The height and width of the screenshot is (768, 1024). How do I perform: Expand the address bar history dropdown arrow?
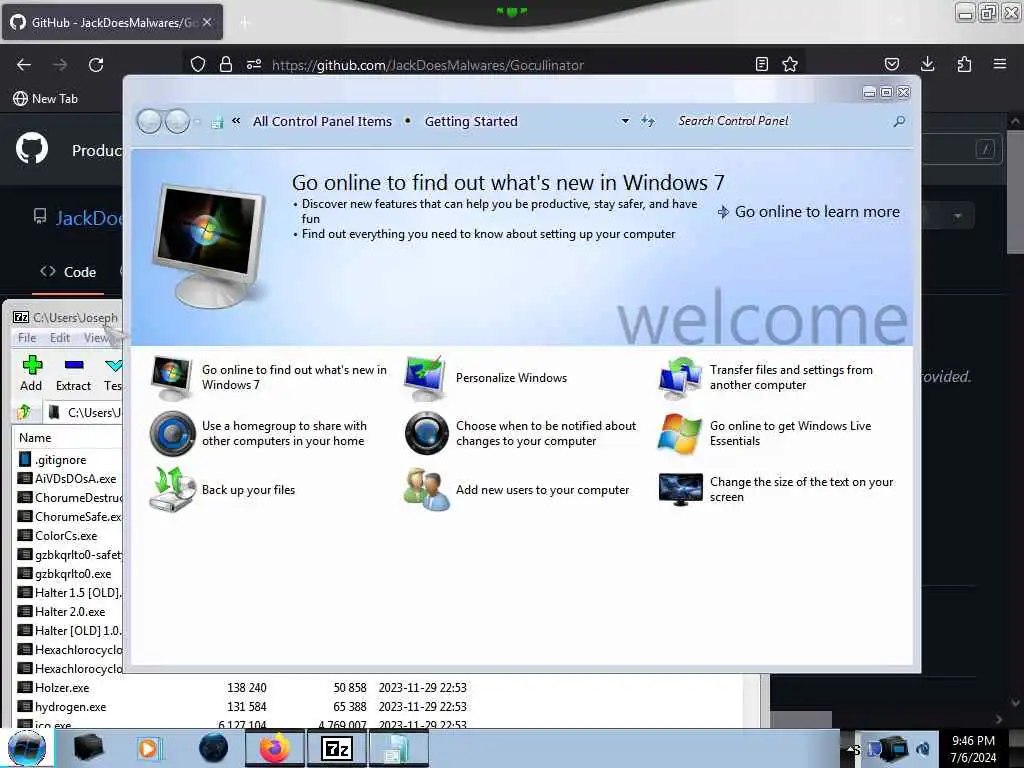click(x=625, y=121)
